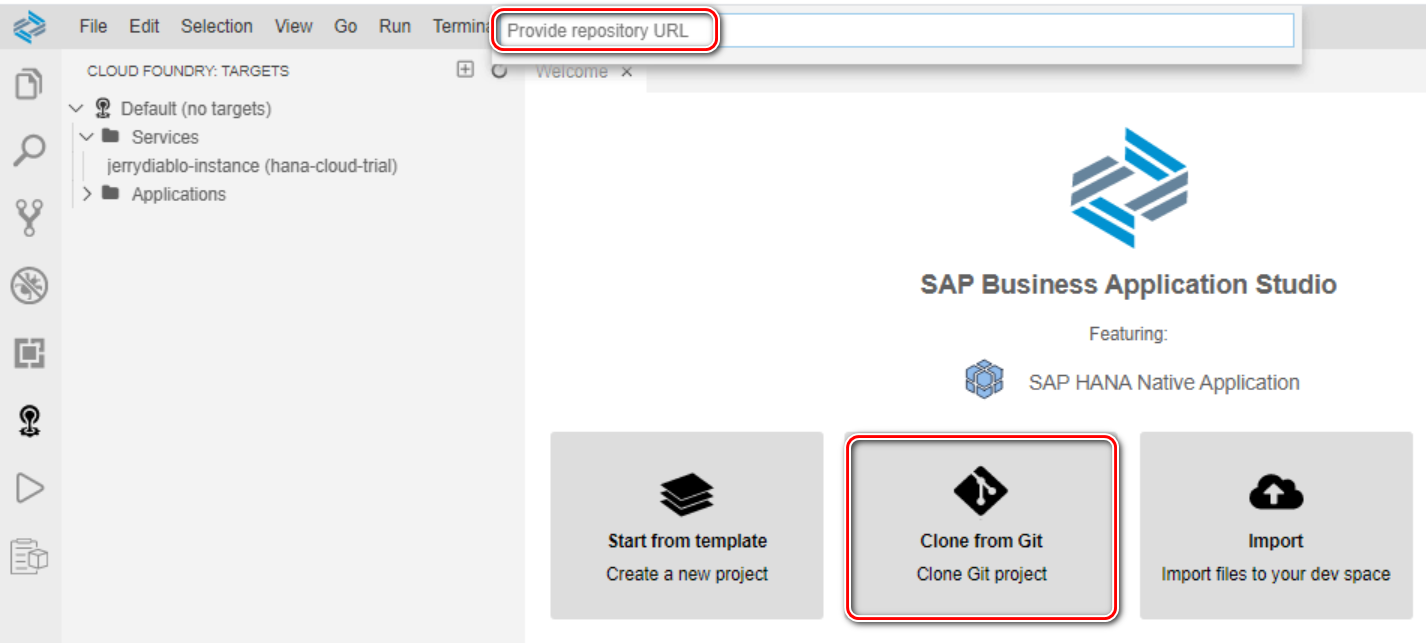Open the Edit menu

[x=144, y=27]
